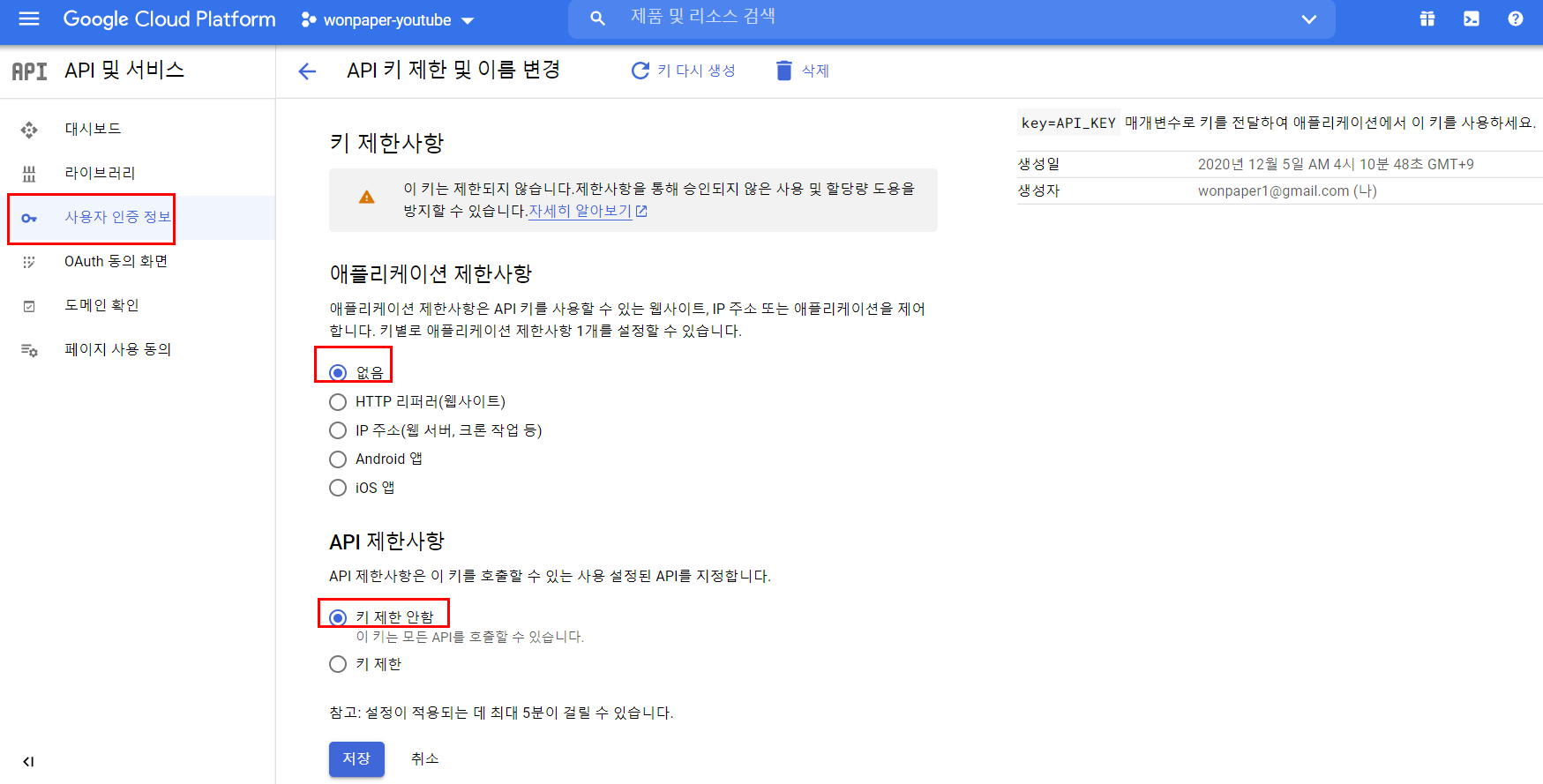Select the IP 주소 radio option
Viewport: 1543px width, 784px height.
tap(338, 430)
